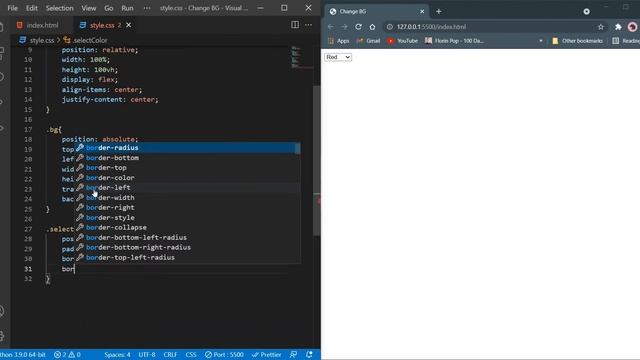Select the CSS language mode indicator
The width and height of the screenshot is (640, 360).
pyautogui.click(x=191, y=355)
